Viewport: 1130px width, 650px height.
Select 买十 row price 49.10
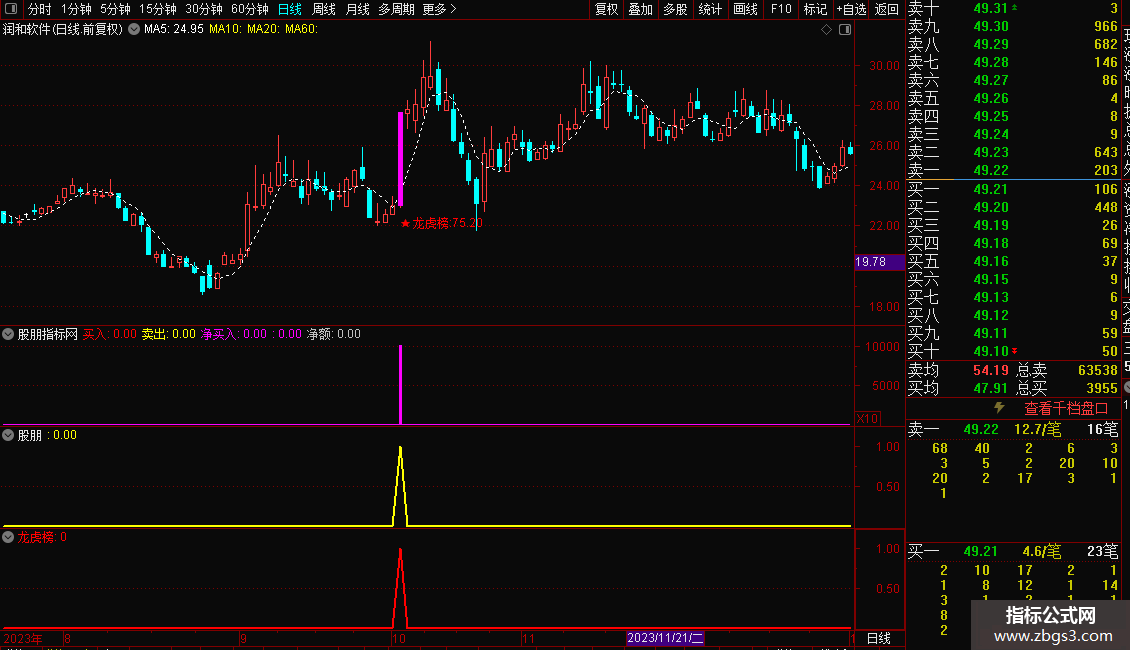tap(990, 351)
